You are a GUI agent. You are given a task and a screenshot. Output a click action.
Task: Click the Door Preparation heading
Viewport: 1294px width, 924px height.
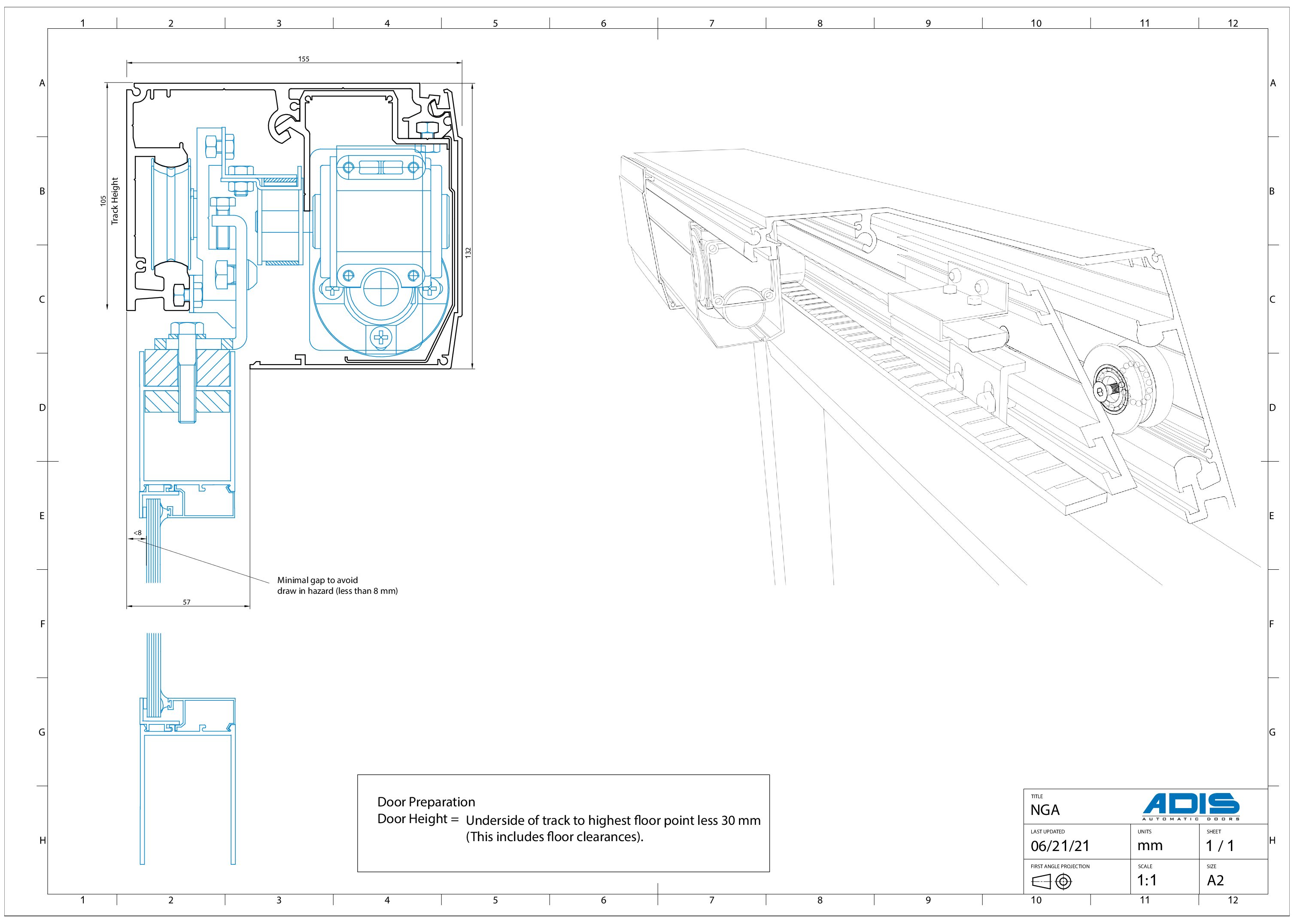tap(426, 802)
